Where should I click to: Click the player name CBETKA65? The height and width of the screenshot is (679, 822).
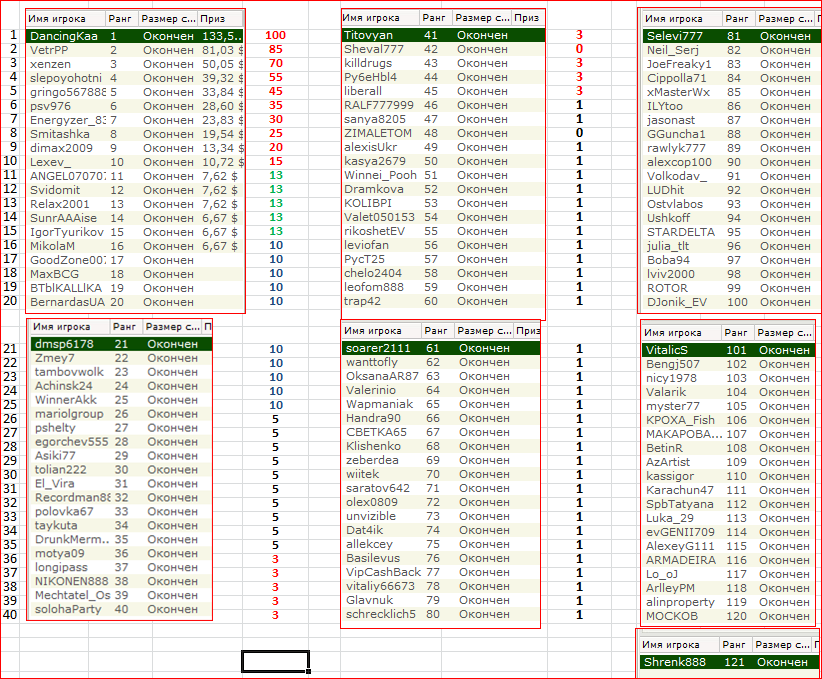(376, 433)
